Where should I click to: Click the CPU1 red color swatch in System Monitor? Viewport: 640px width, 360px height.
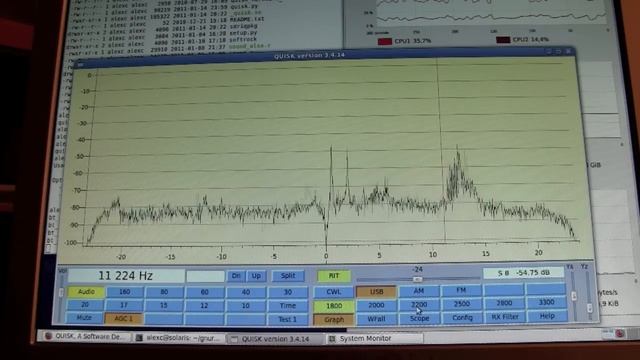coord(385,41)
